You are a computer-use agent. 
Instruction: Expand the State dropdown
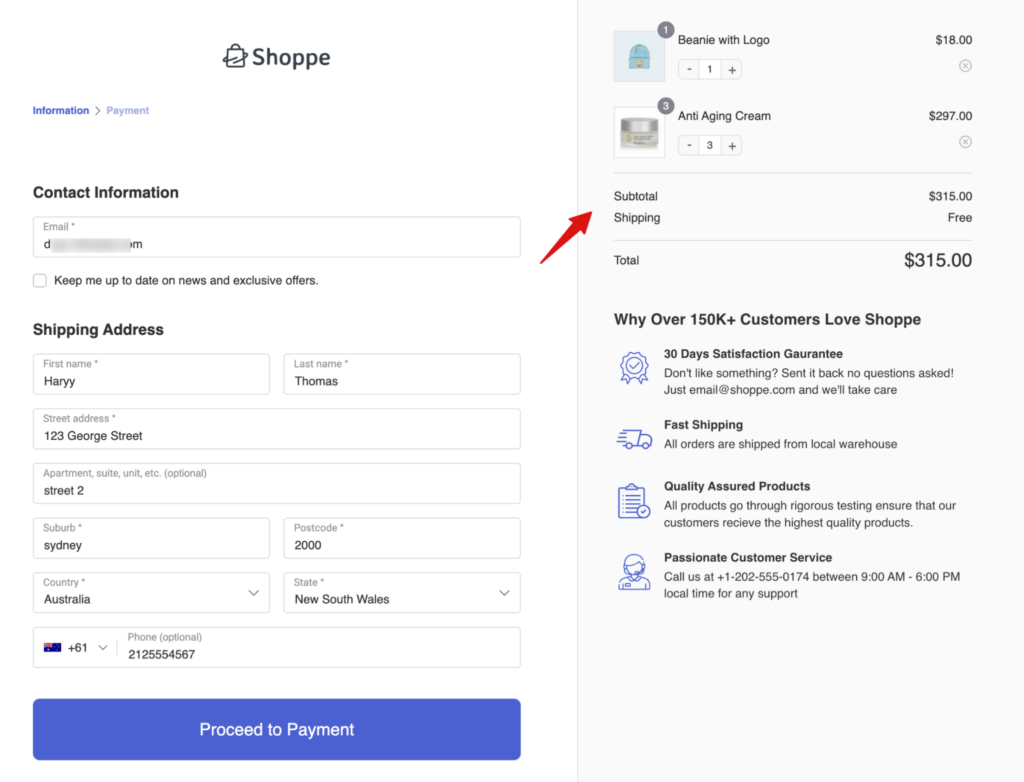click(x=401, y=593)
